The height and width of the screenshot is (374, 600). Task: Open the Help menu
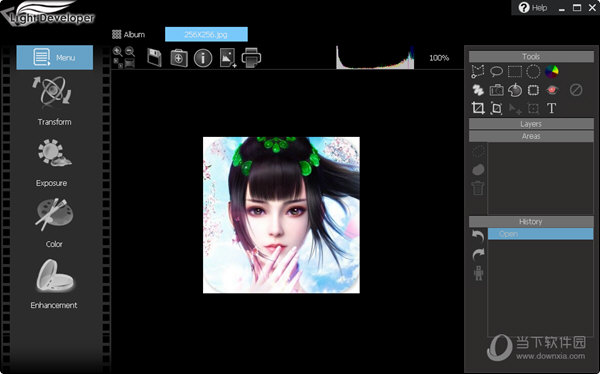[533, 8]
